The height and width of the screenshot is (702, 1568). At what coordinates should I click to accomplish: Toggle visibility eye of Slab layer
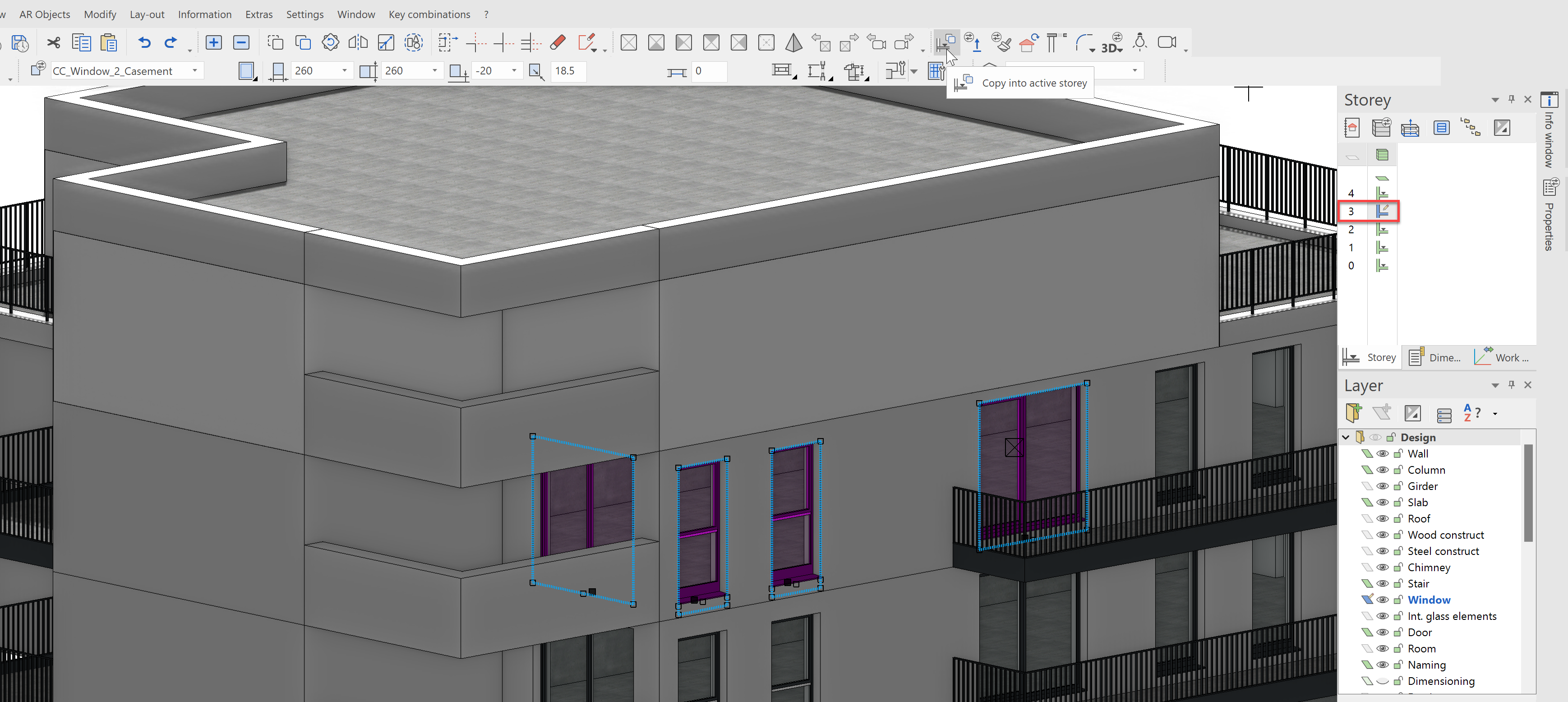point(1383,502)
